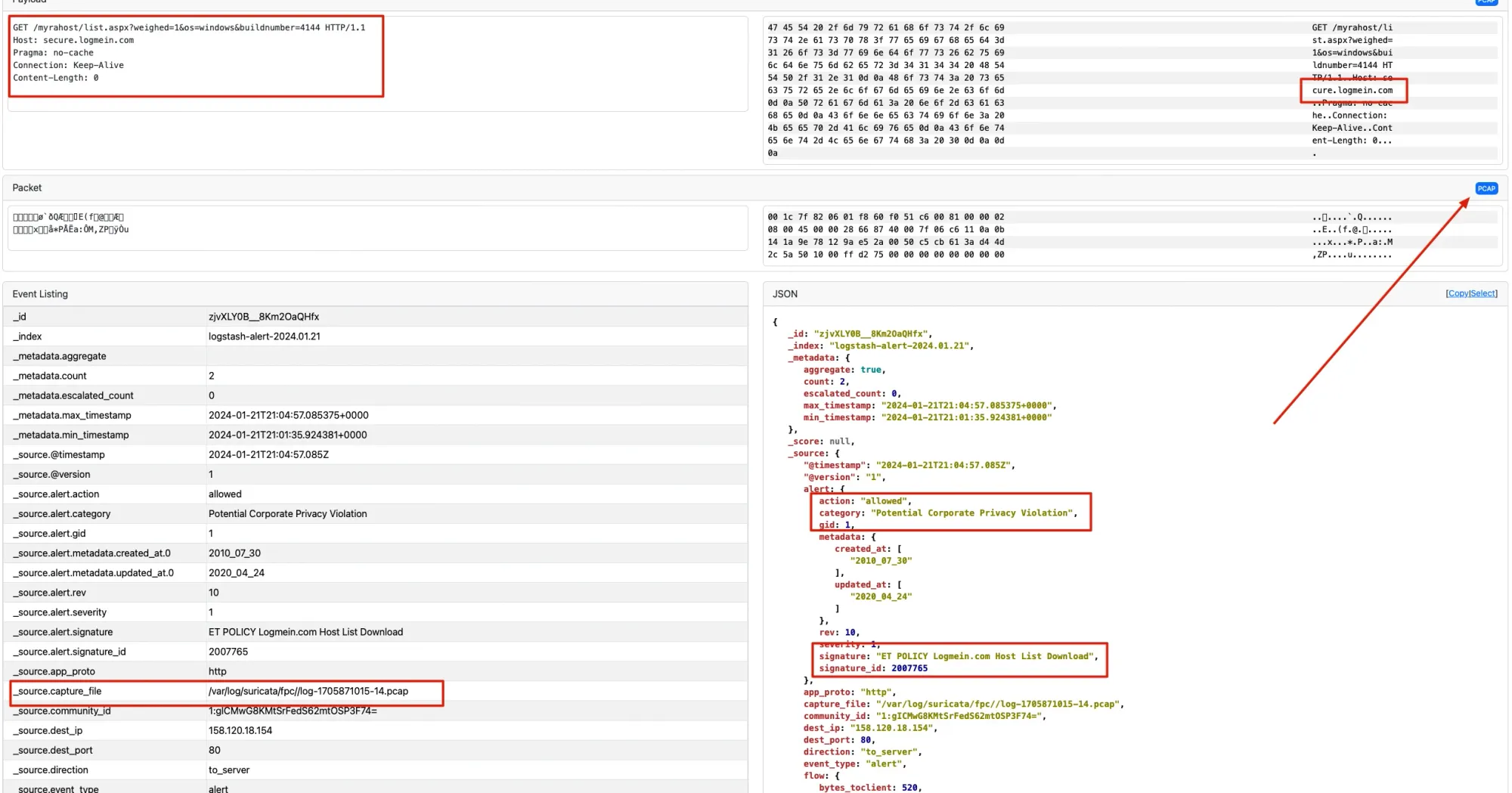Click the JSON line "signature_id: 2007765"

pyautogui.click(x=873, y=668)
